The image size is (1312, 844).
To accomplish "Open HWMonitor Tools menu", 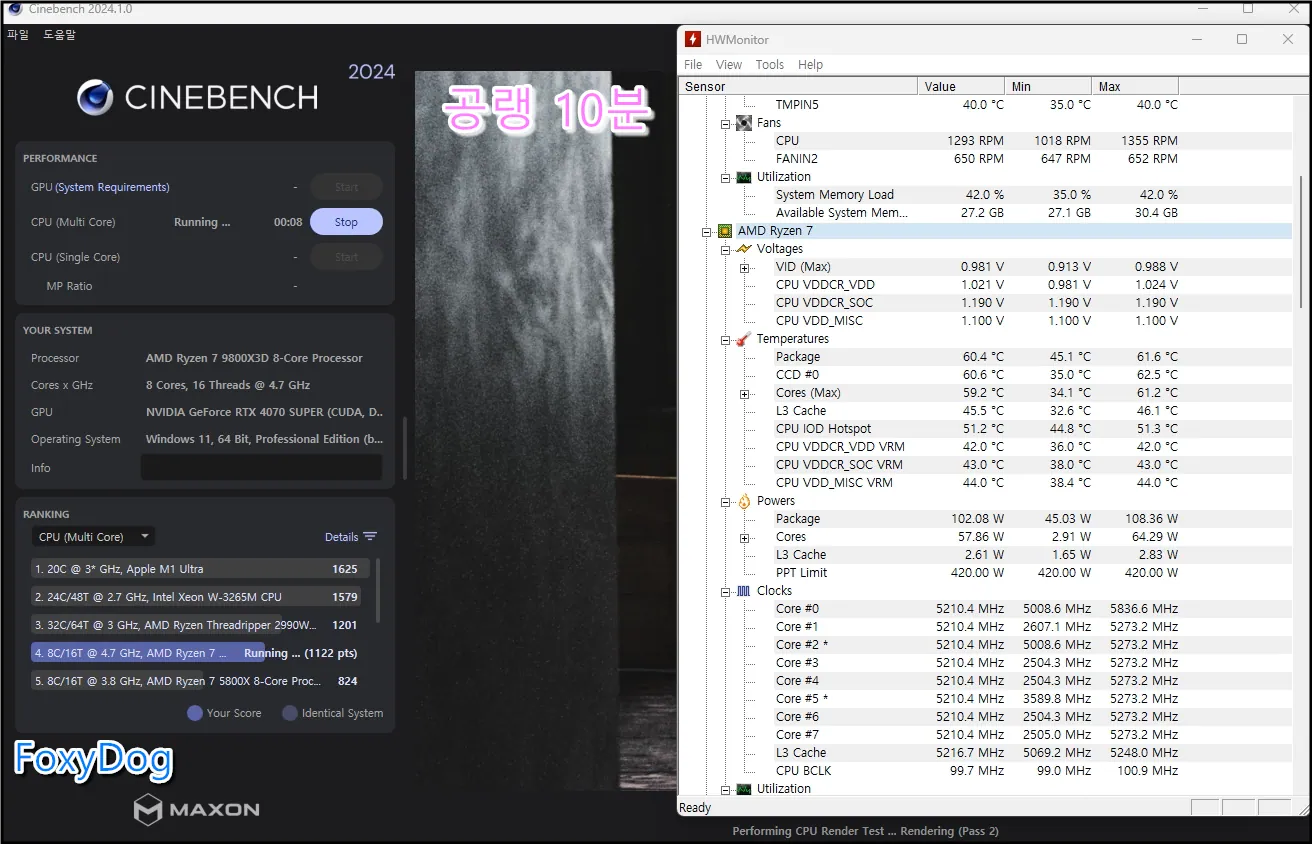I will (770, 64).
